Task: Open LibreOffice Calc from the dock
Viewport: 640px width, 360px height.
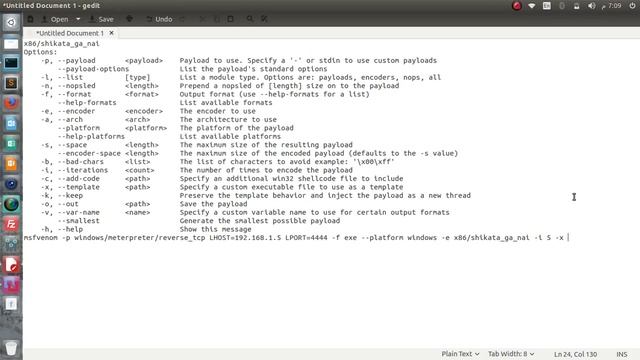Action: (11, 143)
